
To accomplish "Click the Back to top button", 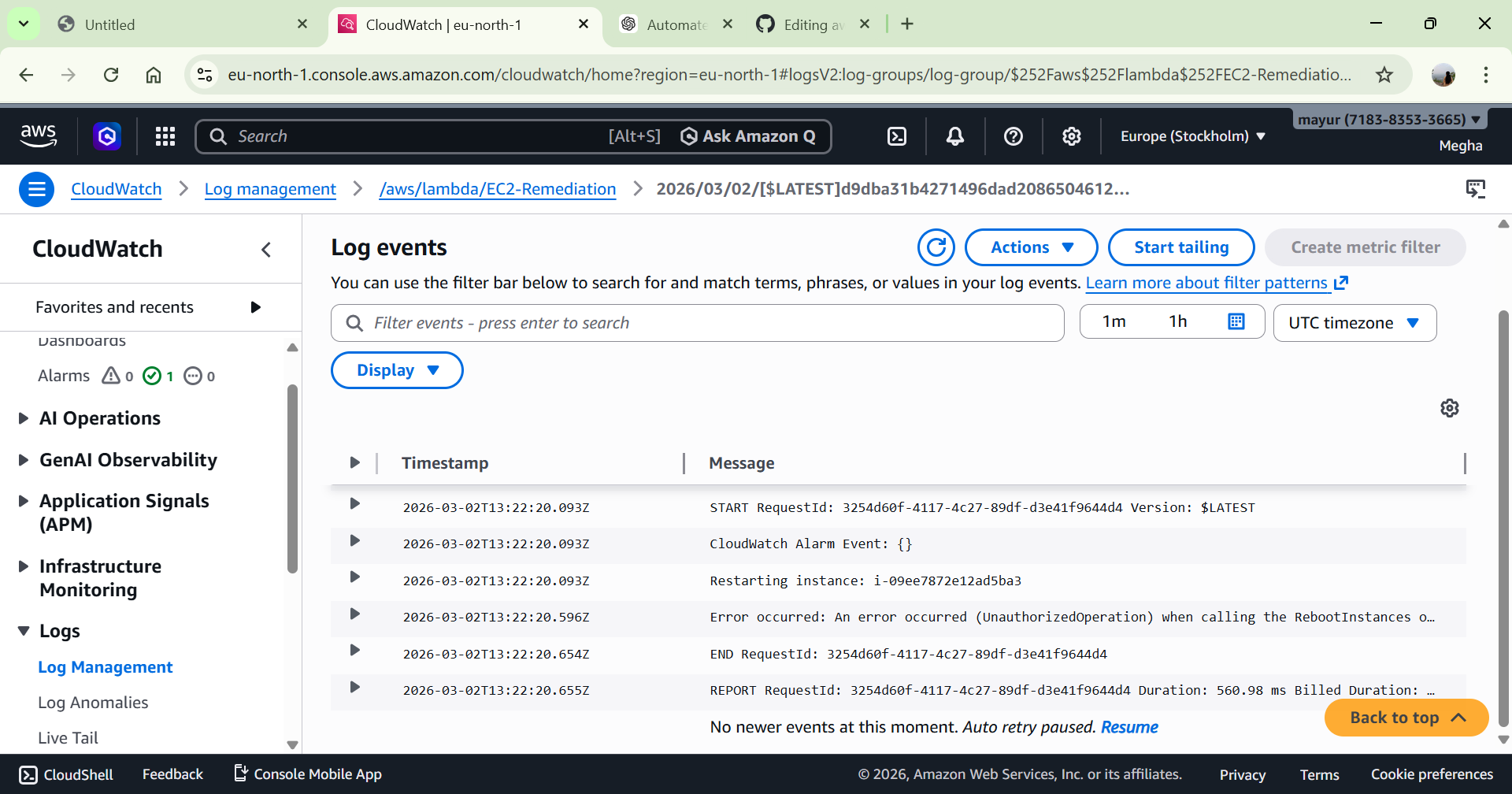I will (1406, 718).
